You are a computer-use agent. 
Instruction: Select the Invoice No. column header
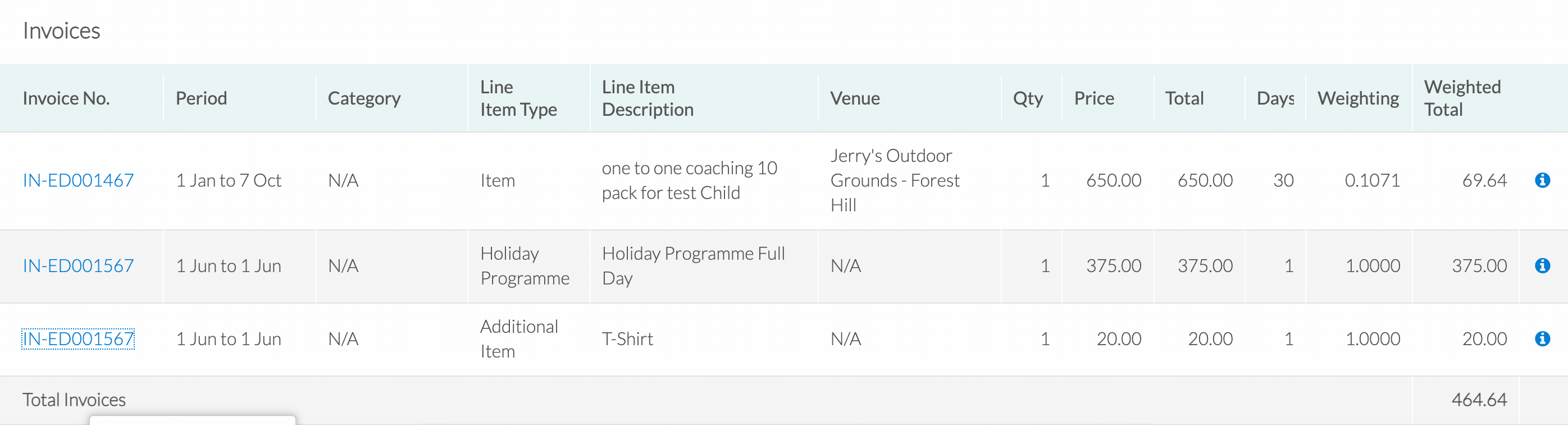click(66, 98)
